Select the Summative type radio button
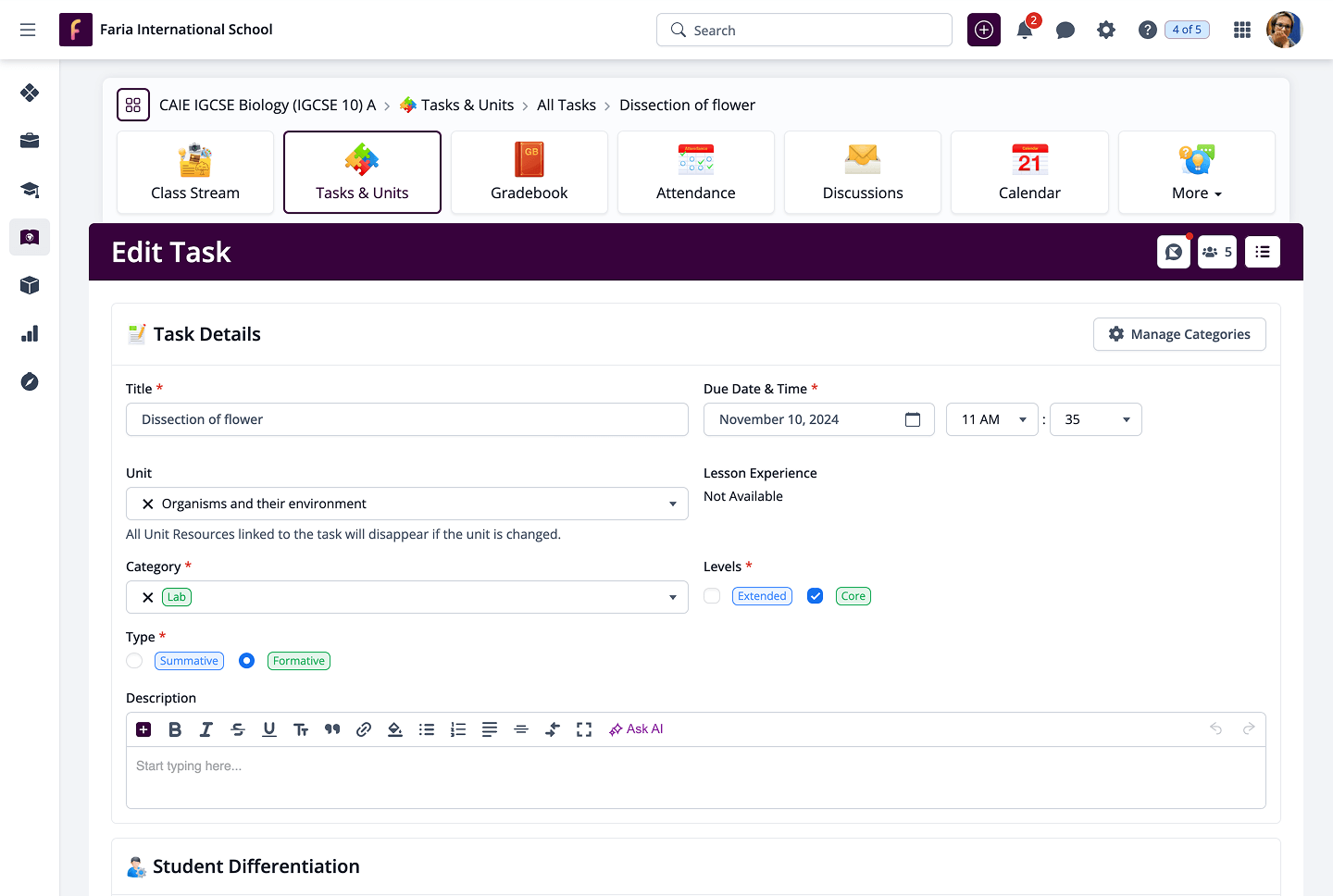The width and height of the screenshot is (1333, 896). (x=135, y=661)
